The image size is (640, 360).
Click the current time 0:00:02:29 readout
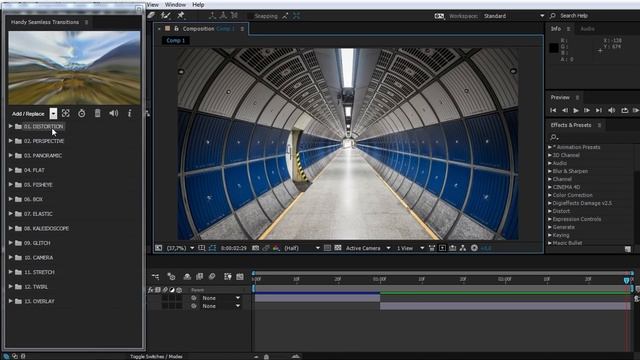tap(233, 248)
